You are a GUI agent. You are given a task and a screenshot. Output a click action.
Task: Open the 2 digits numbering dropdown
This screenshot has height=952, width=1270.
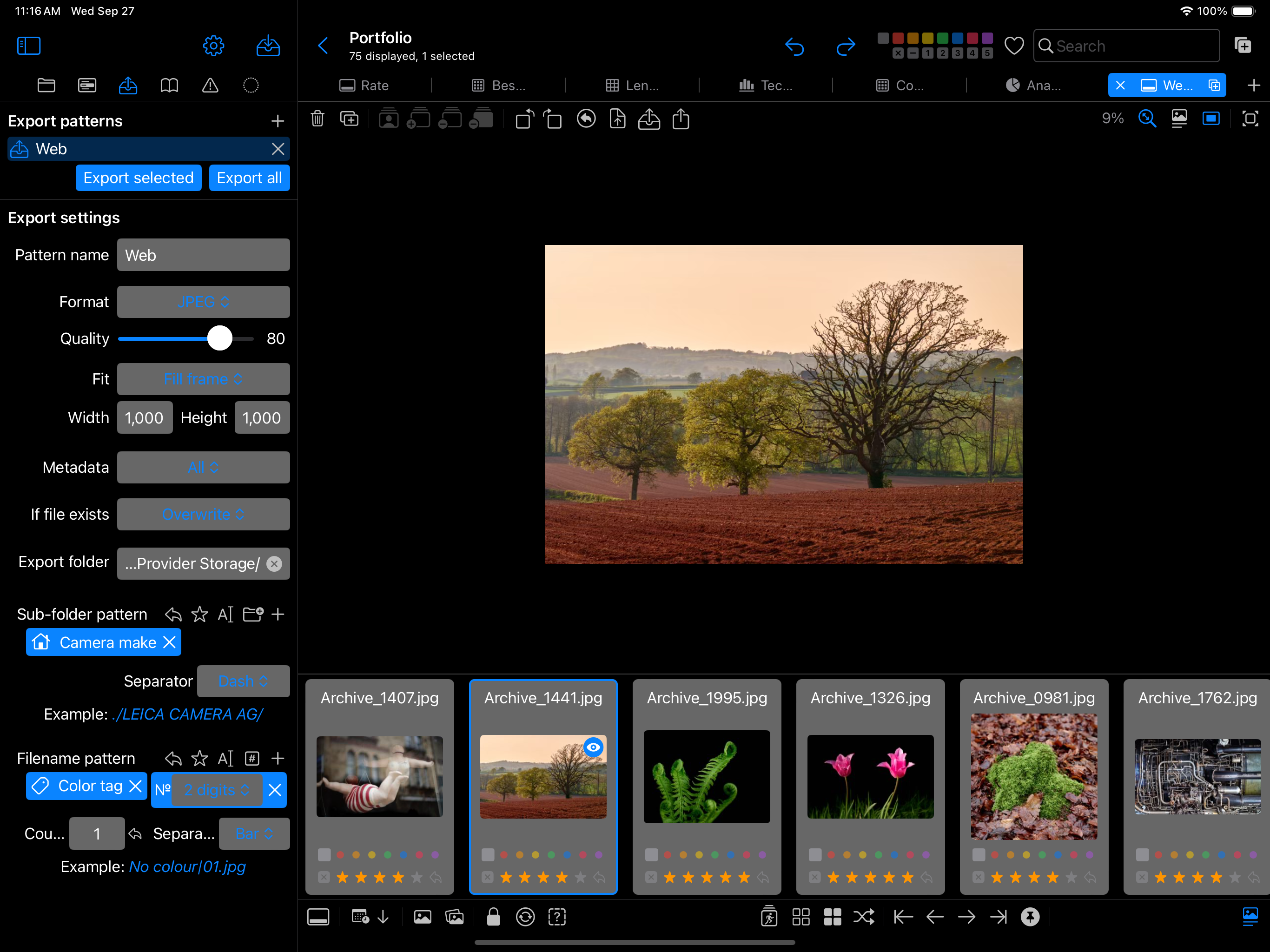coord(217,790)
